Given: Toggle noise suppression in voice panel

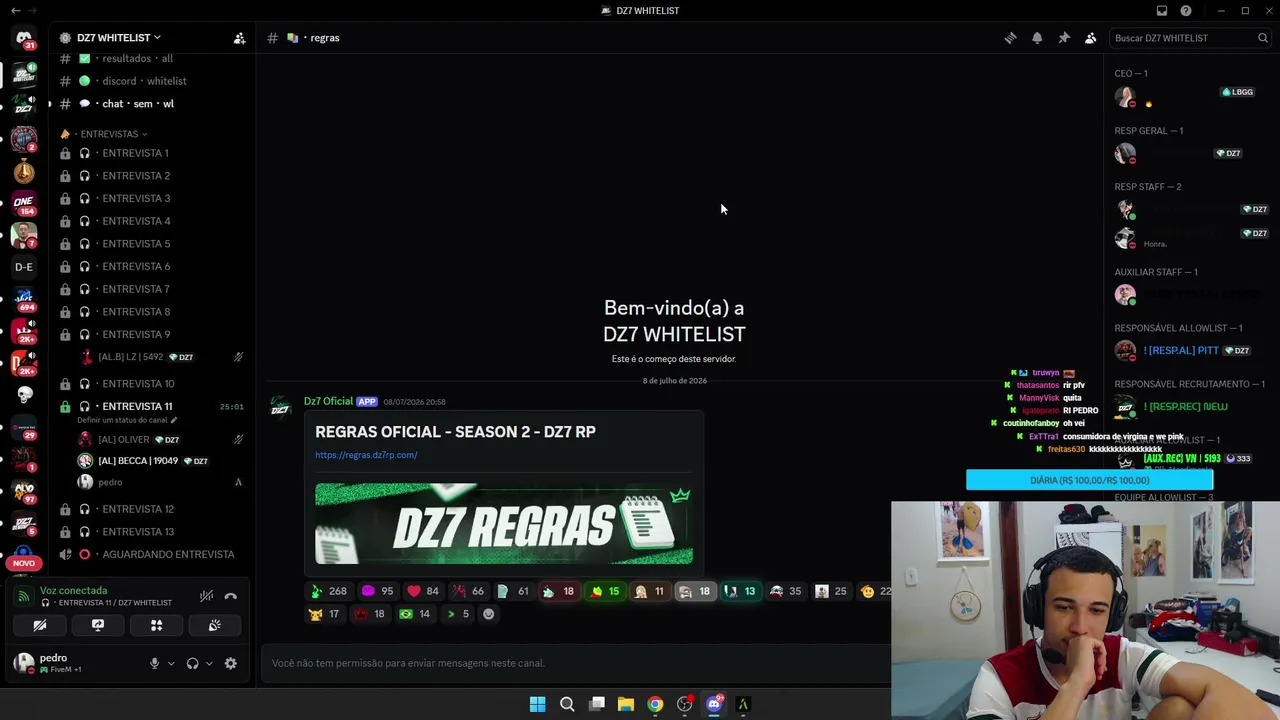Looking at the screenshot, I should click(206, 596).
